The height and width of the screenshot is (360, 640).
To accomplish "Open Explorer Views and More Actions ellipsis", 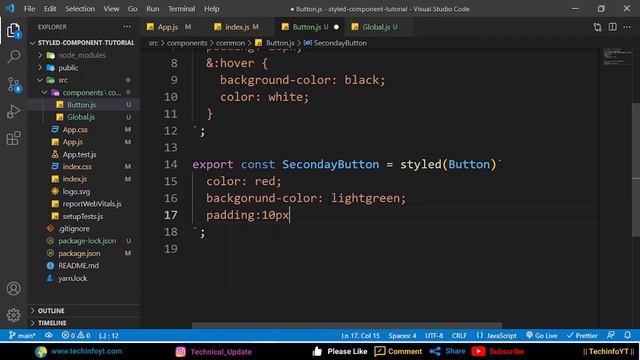I will point(127,27).
